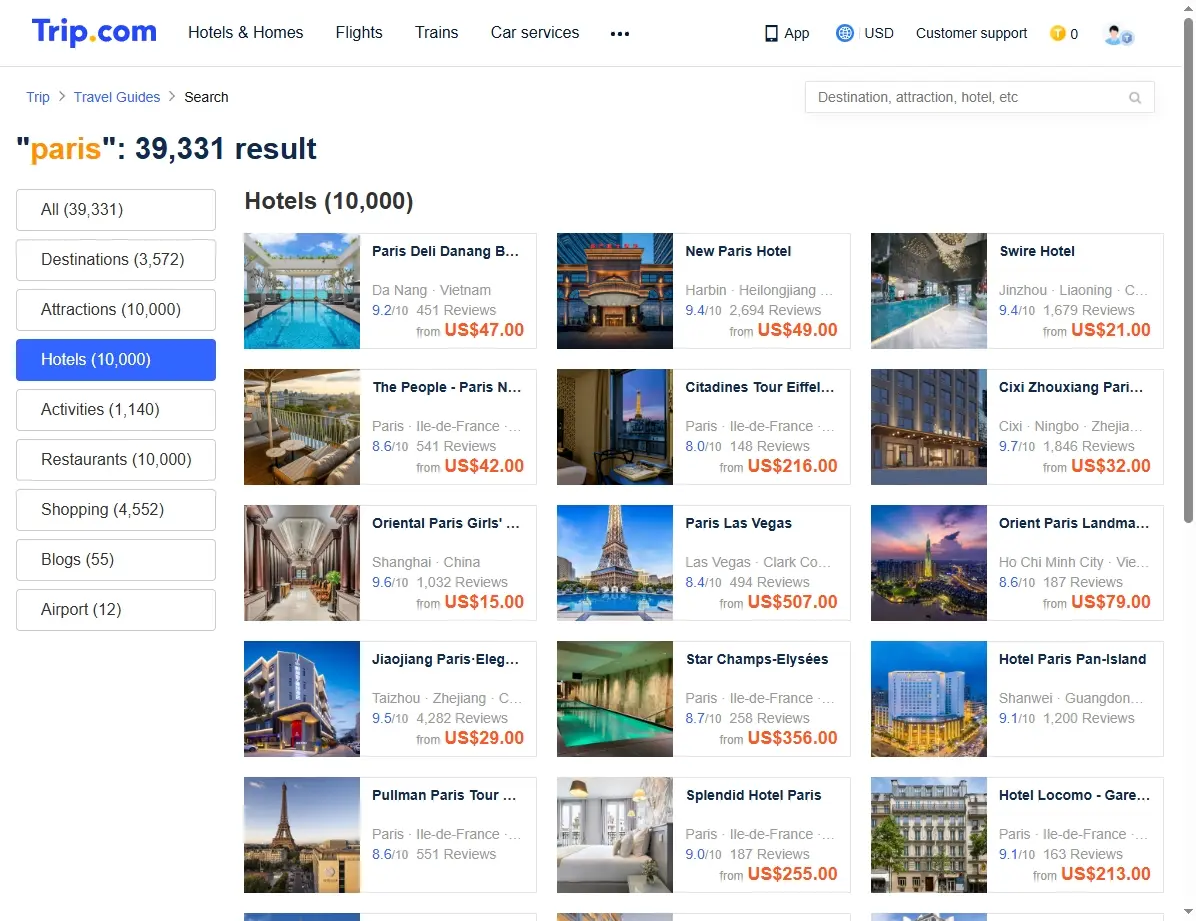Go to Travel Guides breadcrumb
1196x921 pixels.
pos(117,97)
